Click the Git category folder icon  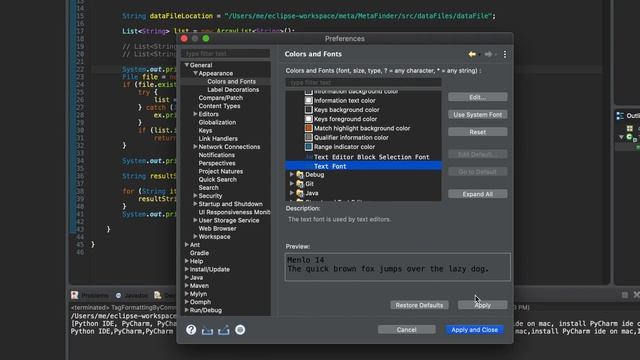300,184
